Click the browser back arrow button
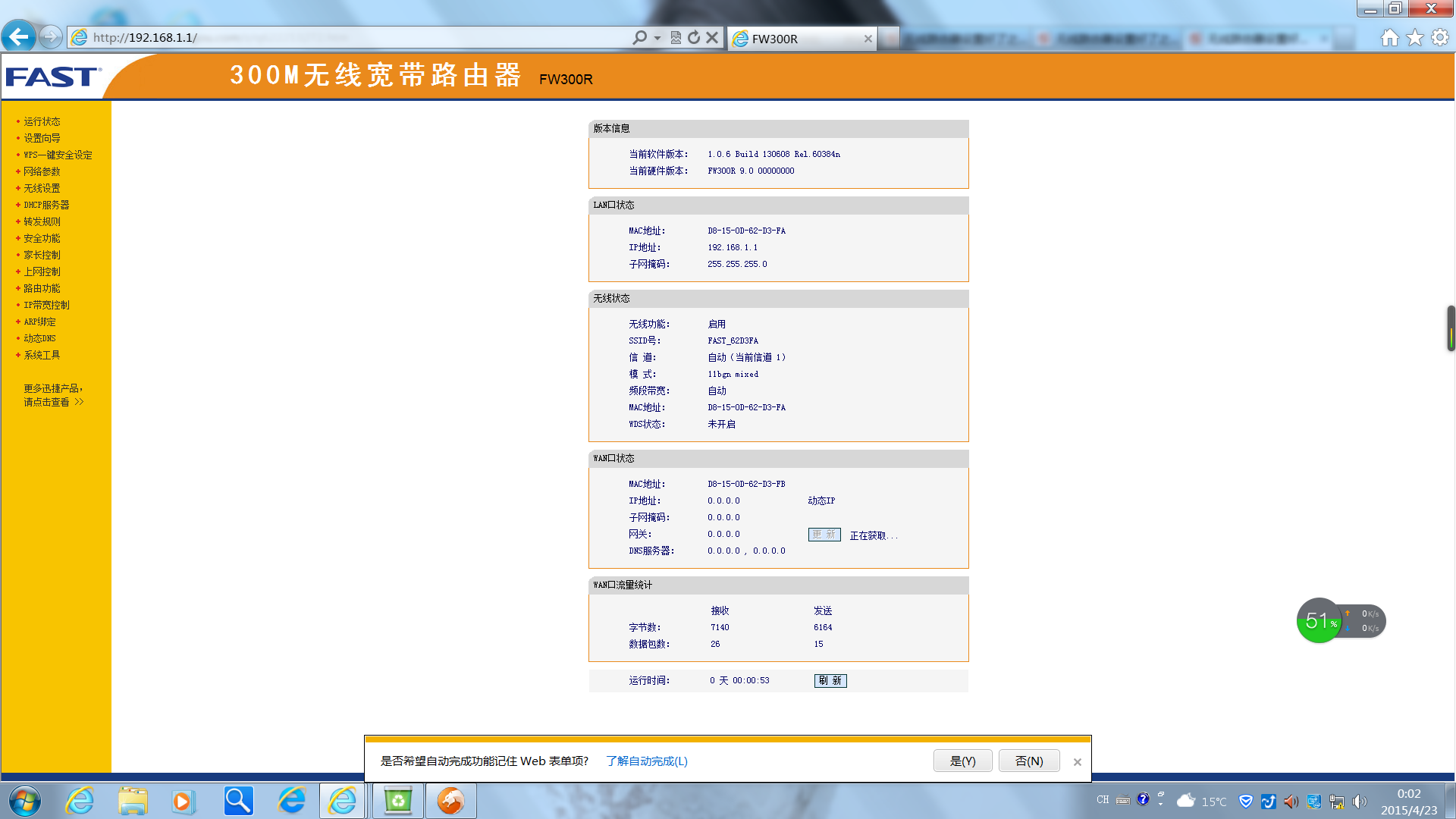This screenshot has width=1456, height=819. (x=18, y=36)
